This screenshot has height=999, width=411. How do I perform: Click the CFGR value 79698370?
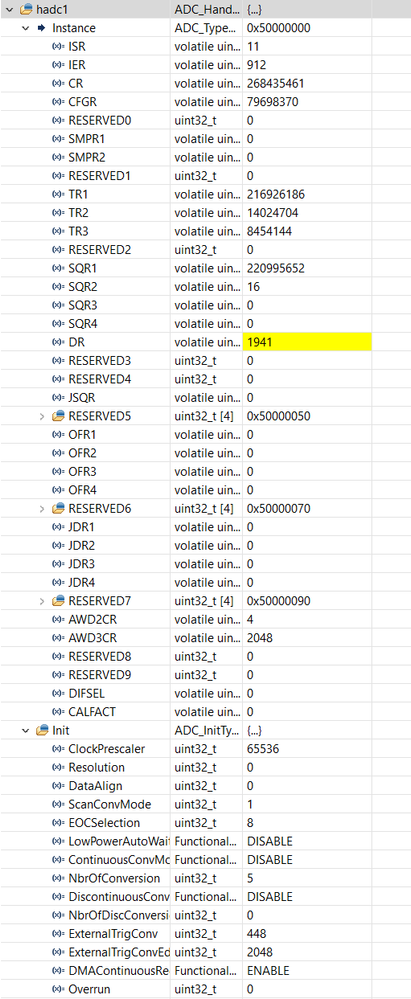pyautogui.click(x=272, y=102)
